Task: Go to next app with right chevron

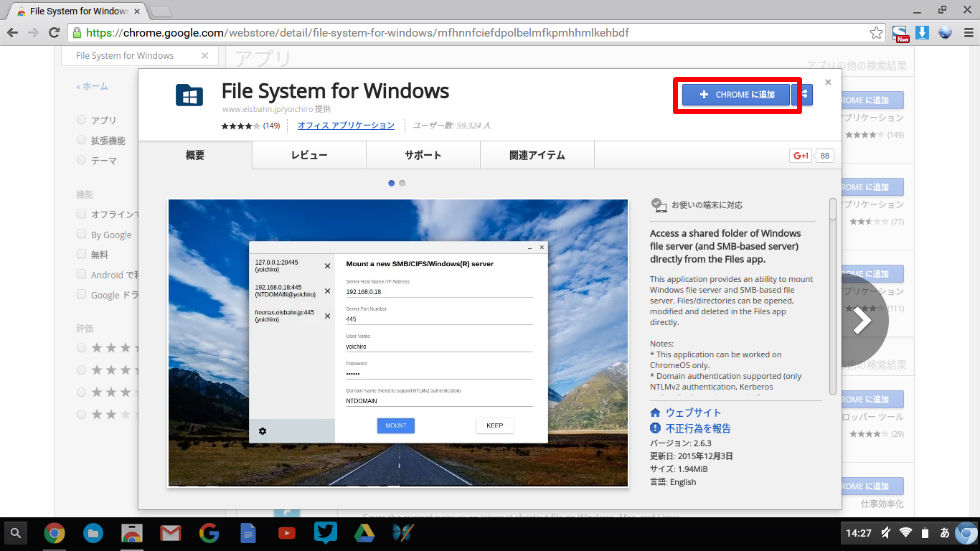Action: tap(864, 320)
